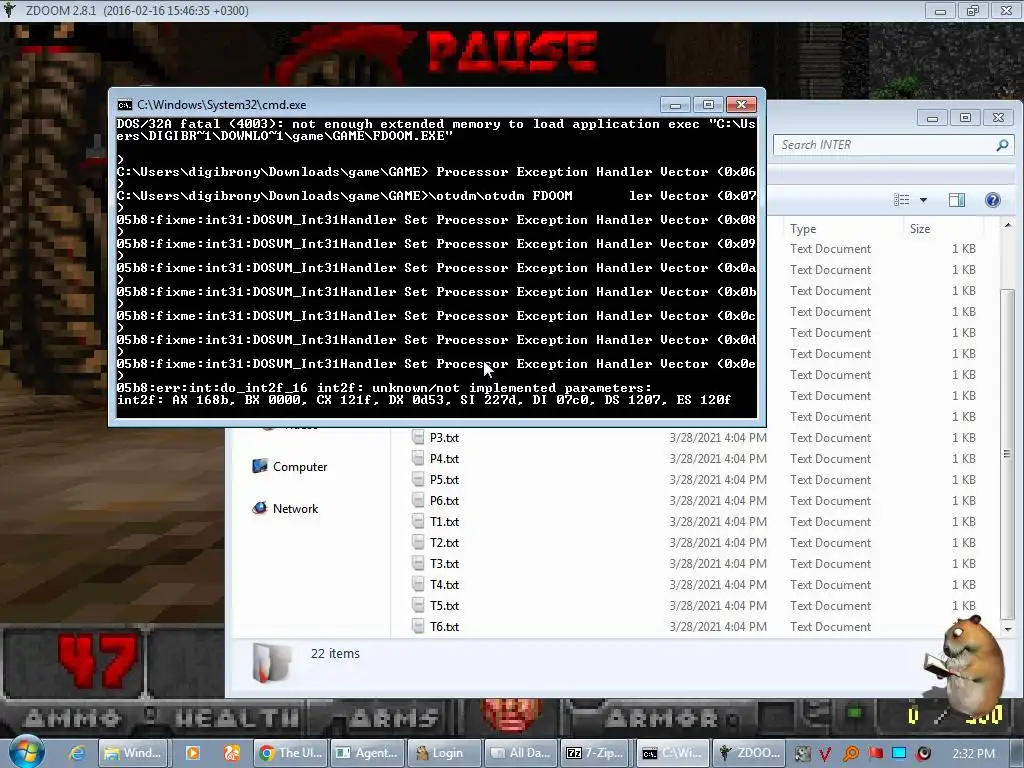Click the file icon next to T6.txt
Screen dimensions: 1024x768
pos(418,626)
